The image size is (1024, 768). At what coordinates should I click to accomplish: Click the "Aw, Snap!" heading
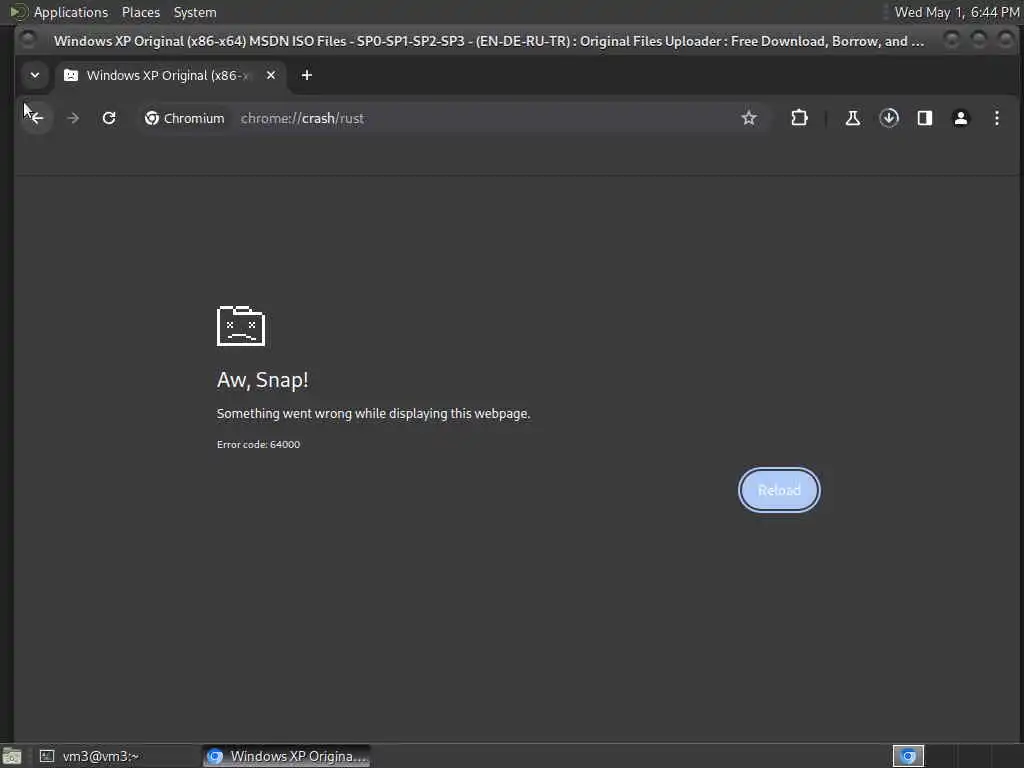[x=263, y=379]
